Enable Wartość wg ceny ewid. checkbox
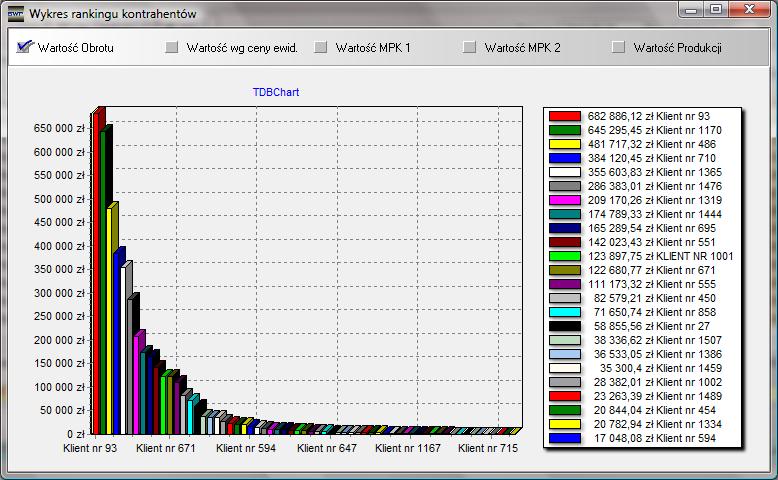 coord(172,48)
